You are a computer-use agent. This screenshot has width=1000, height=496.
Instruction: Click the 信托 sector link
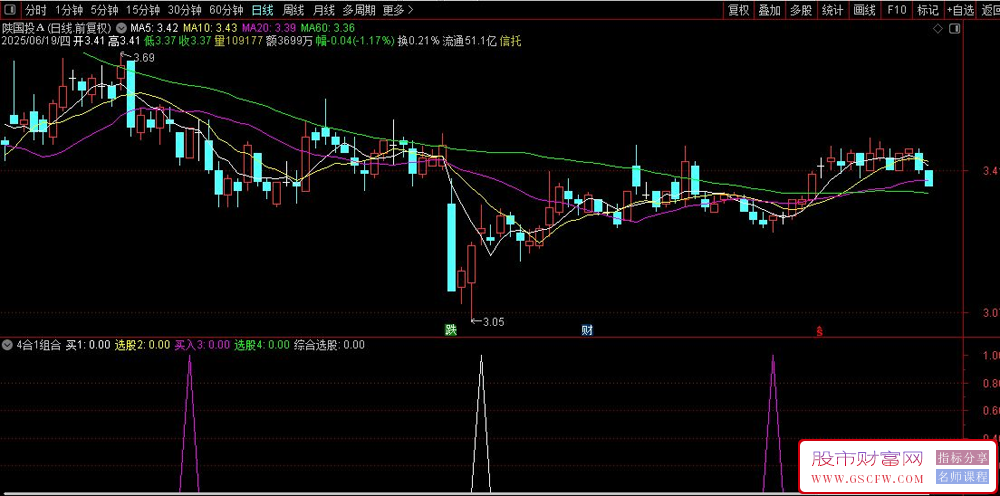511,41
